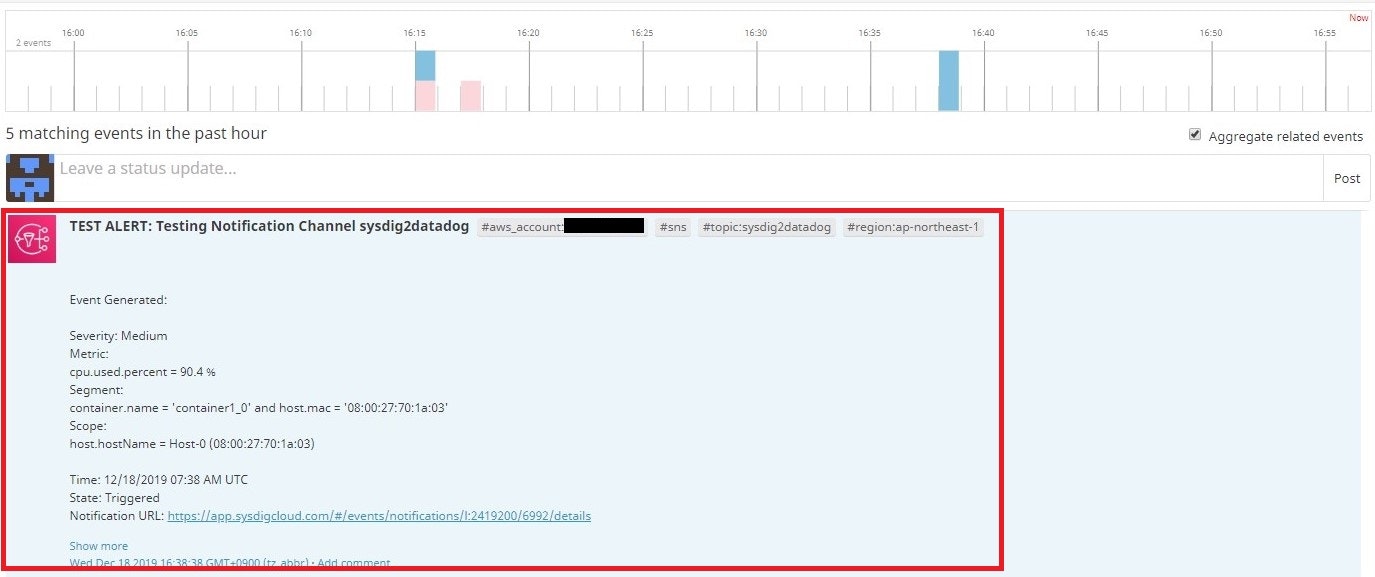The height and width of the screenshot is (577, 1375).
Task: Click the 16:30 timeline label
Action: [756, 33]
